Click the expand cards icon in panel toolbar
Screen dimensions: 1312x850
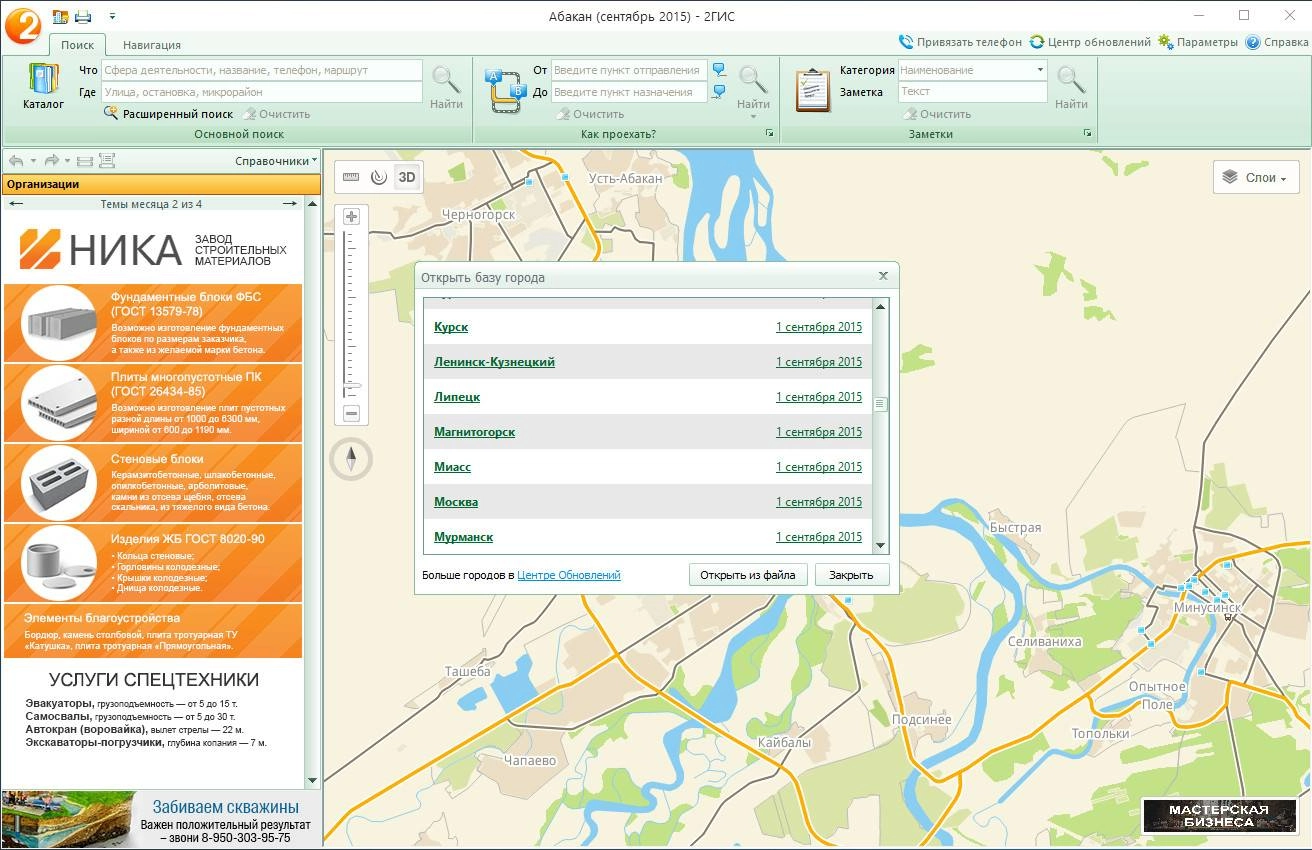tap(107, 161)
